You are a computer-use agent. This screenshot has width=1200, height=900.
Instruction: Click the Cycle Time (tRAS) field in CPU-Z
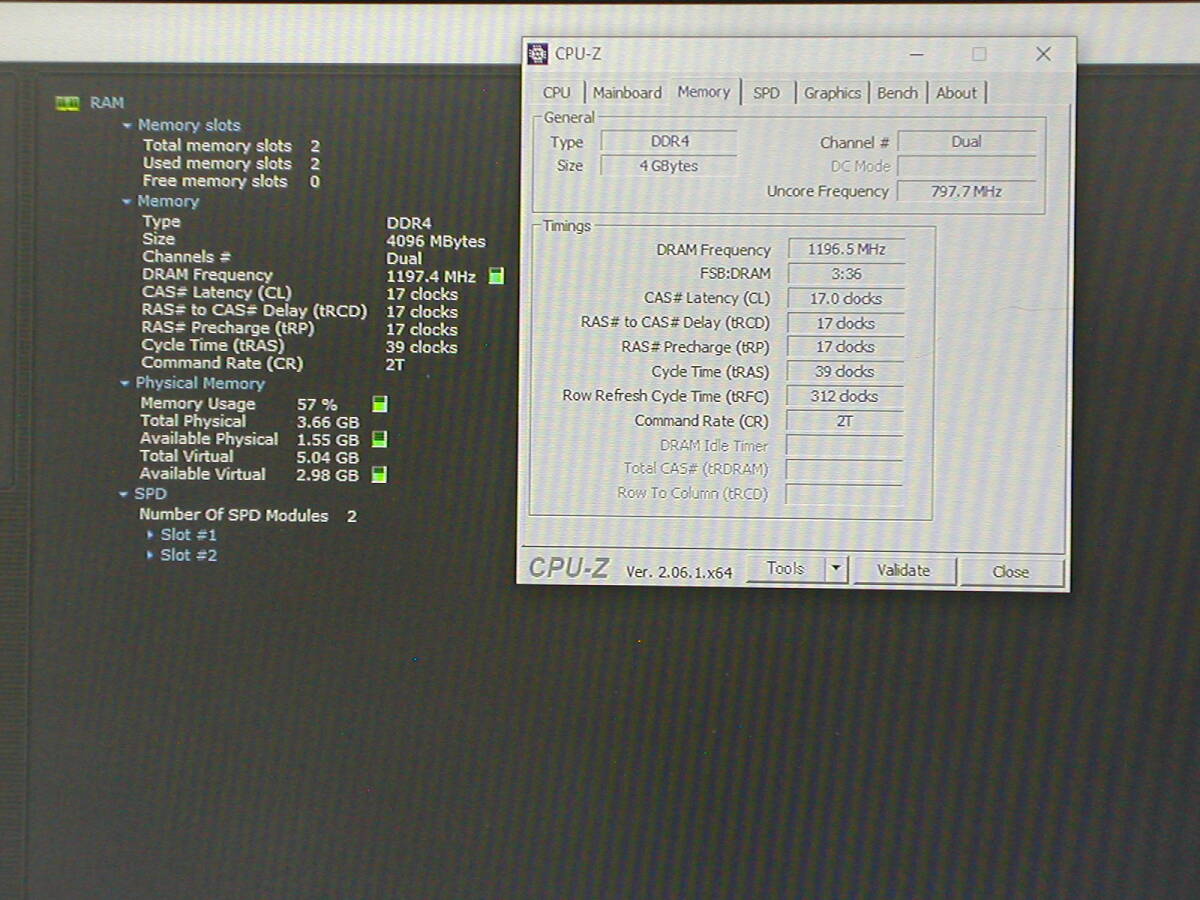(846, 372)
